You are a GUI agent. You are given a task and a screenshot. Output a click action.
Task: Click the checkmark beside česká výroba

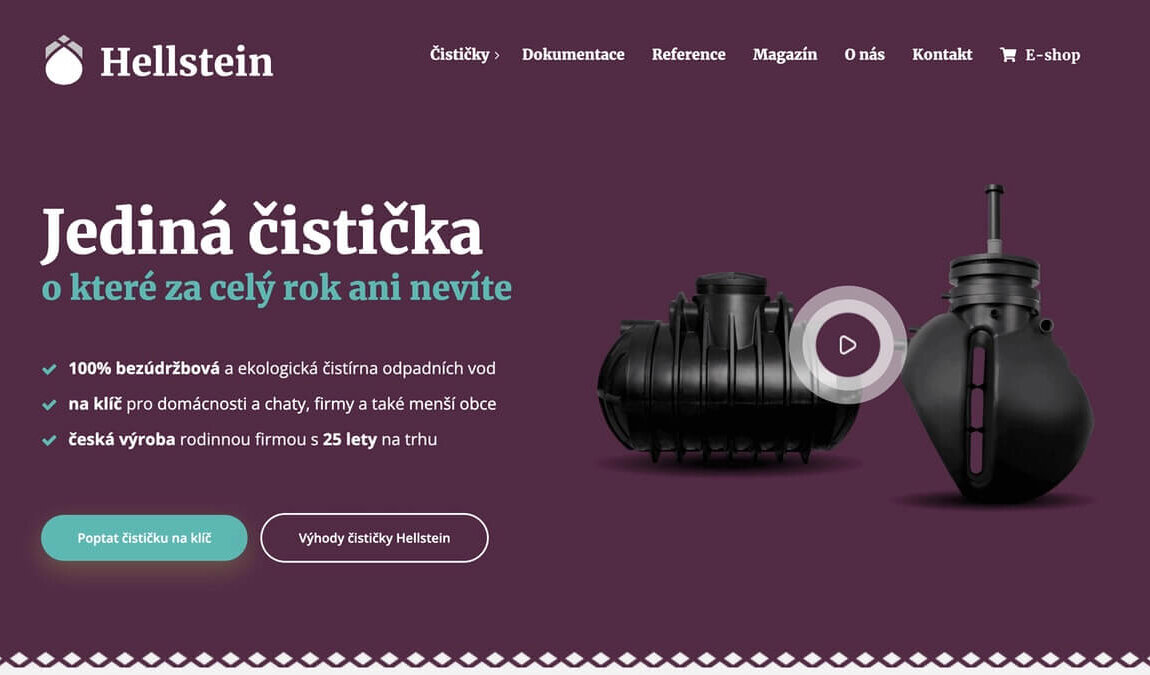pyautogui.click(x=49, y=440)
